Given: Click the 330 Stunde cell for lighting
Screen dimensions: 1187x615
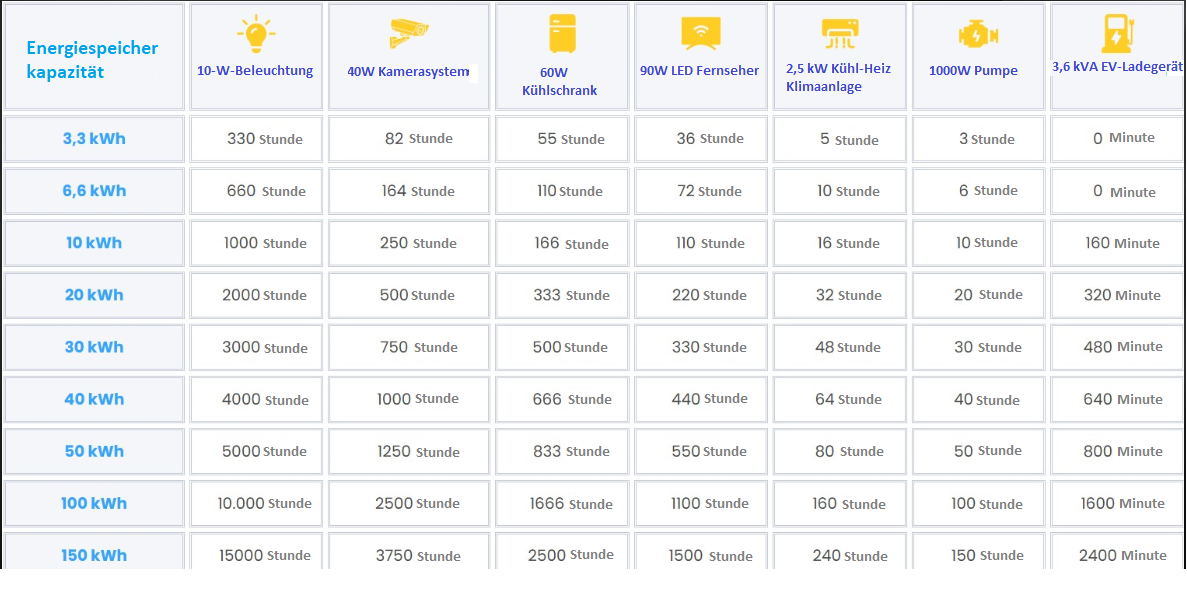Looking at the screenshot, I should (264, 139).
